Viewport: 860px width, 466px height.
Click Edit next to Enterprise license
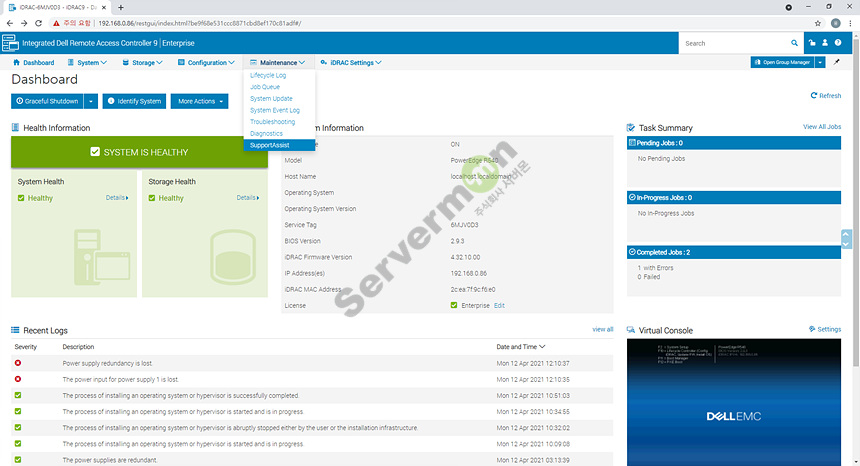tap(499, 305)
